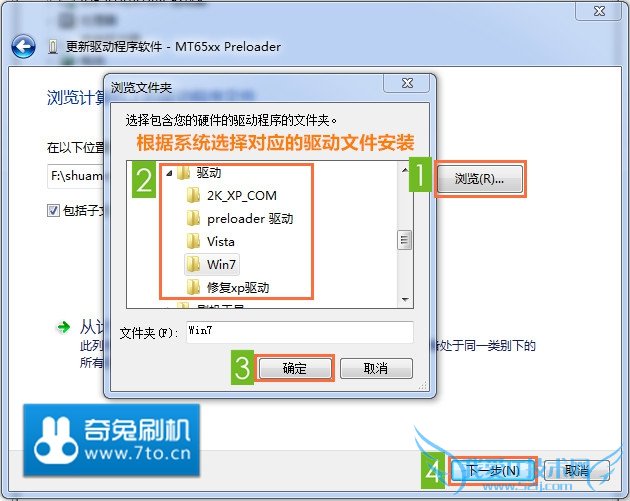Click the scroll down arrow in folder tree

point(405,300)
